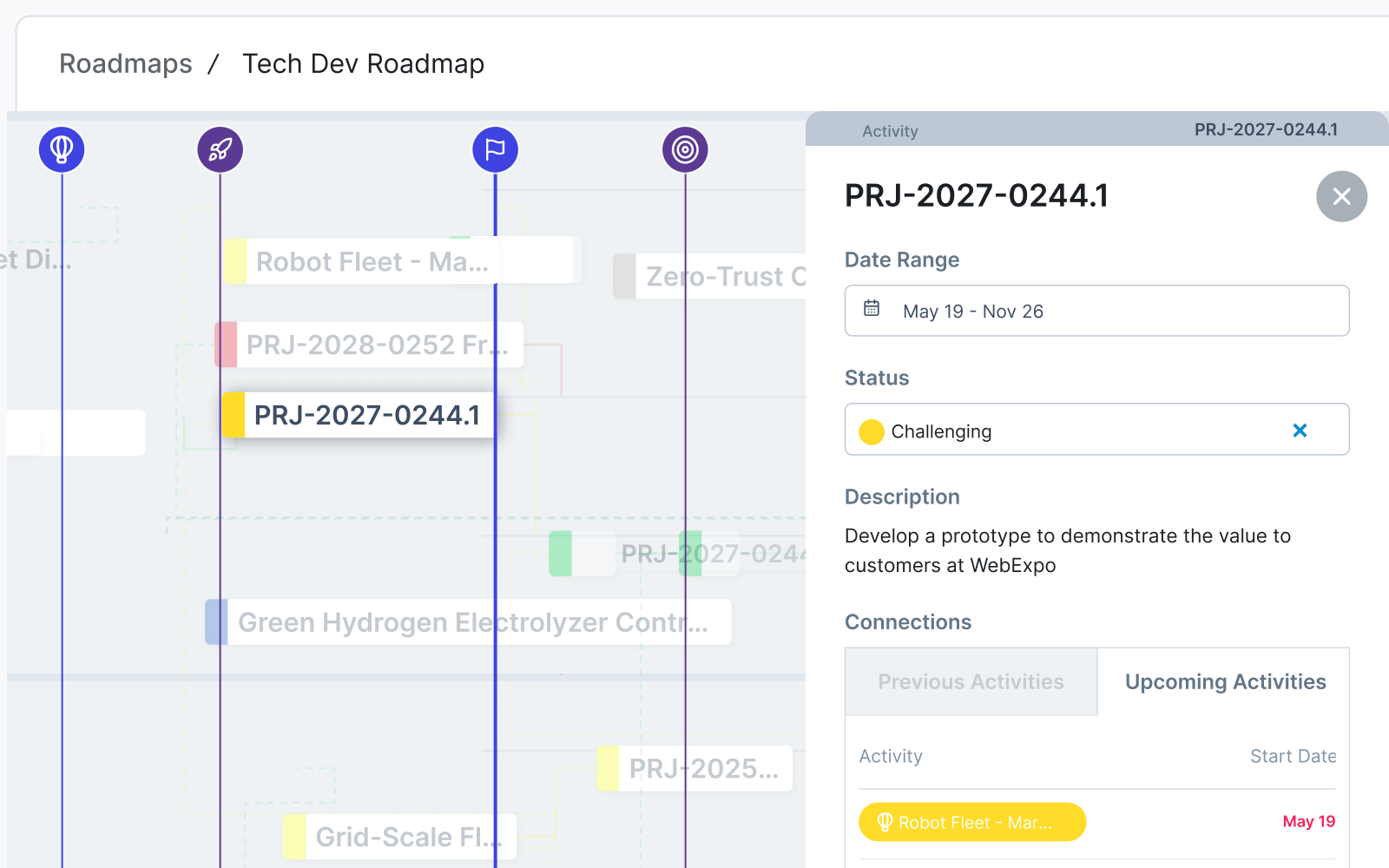Image resolution: width=1389 pixels, height=868 pixels.
Task: Select the Grid-Scale roadmap card
Action: point(399,837)
